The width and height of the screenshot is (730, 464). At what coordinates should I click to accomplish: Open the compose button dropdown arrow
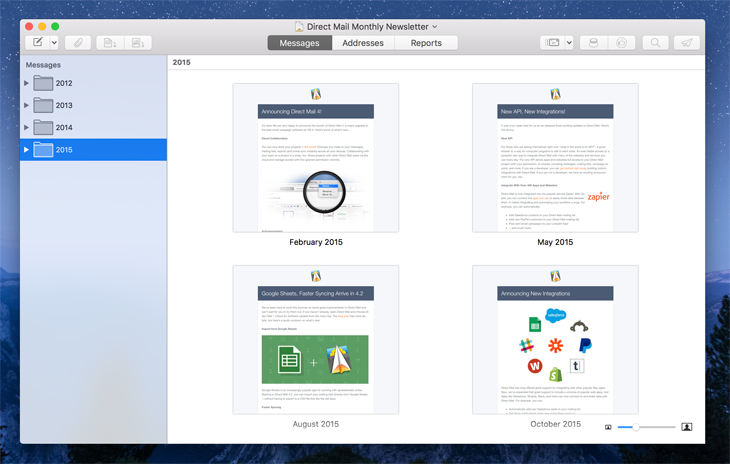[54, 43]
